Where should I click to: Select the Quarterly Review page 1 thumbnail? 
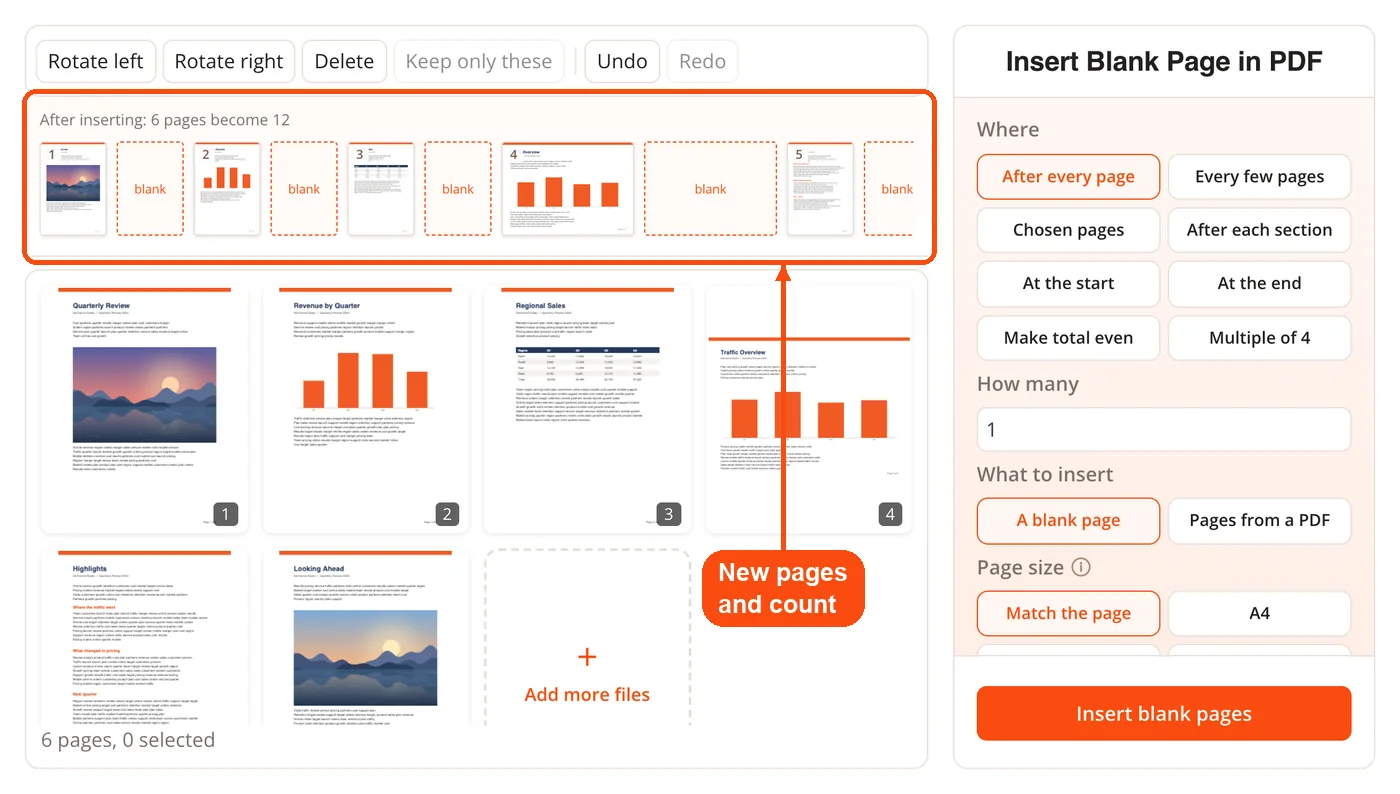click(144, 410)
